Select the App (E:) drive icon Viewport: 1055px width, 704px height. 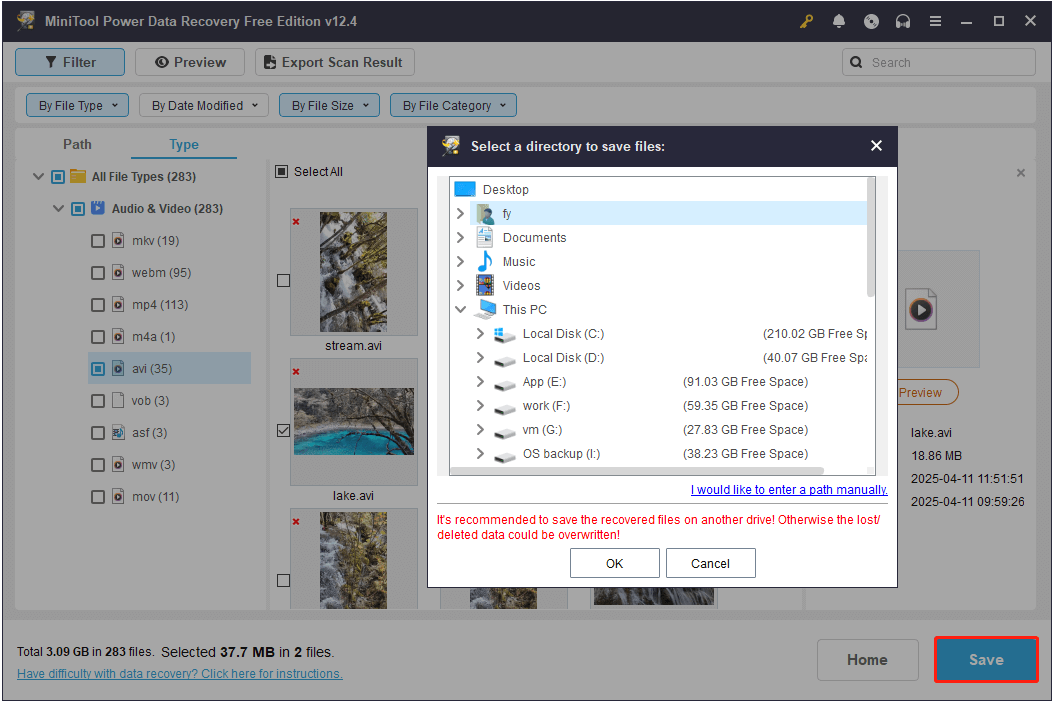[x=505, y=384]
